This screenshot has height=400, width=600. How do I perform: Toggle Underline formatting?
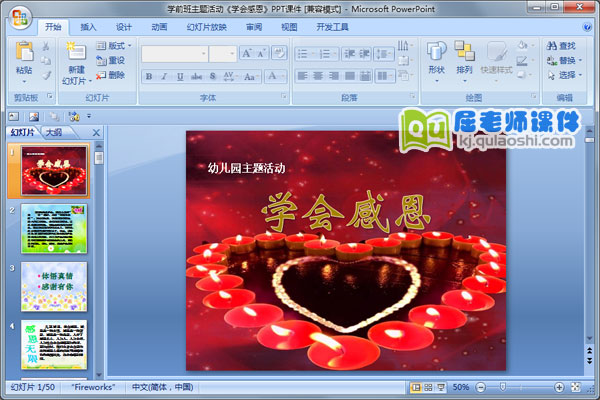(x=180, y=77)
